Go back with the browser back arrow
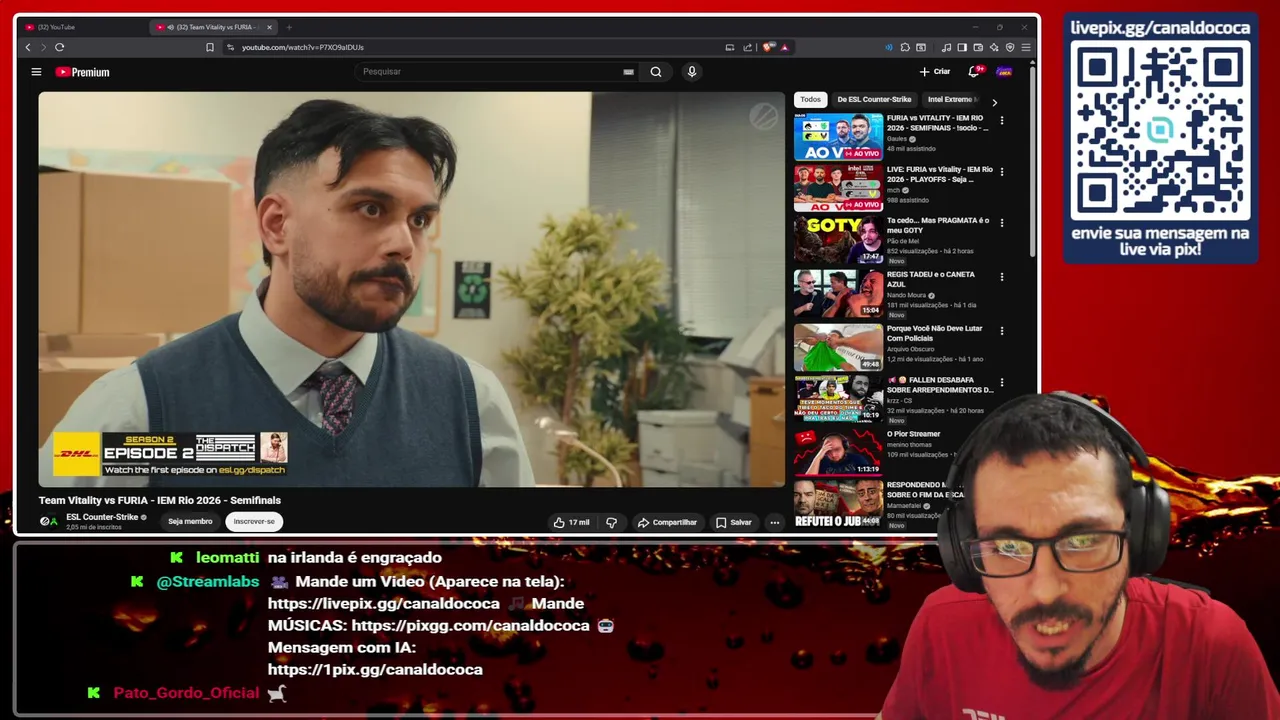Viewport: 1280px width, 720px height. tap(28, 47)
